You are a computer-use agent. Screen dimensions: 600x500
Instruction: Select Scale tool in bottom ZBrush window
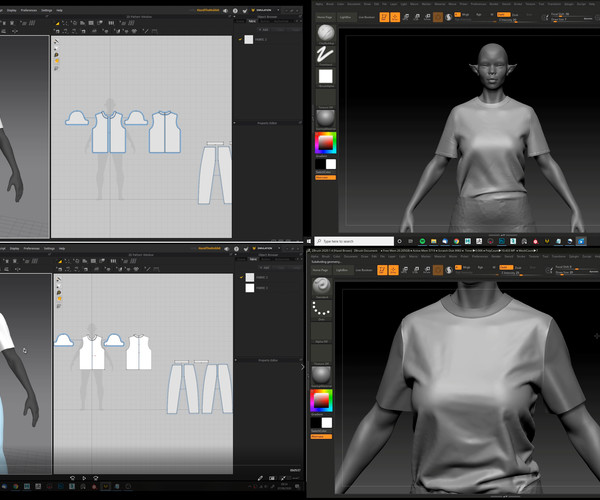(416, 270)
